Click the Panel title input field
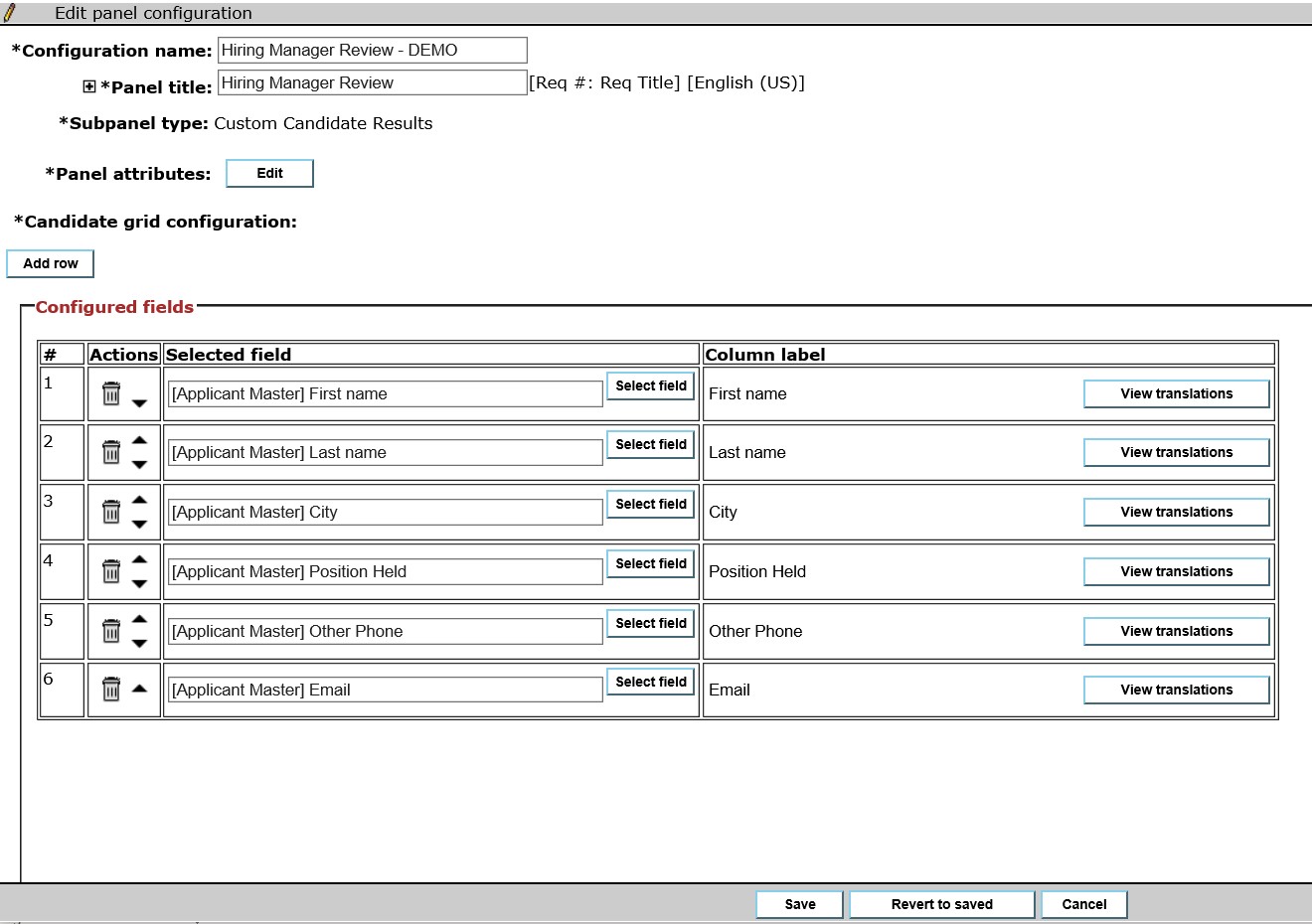Image resolution: width=1312 pixels, height=924 pixels. tap(373, 82)
